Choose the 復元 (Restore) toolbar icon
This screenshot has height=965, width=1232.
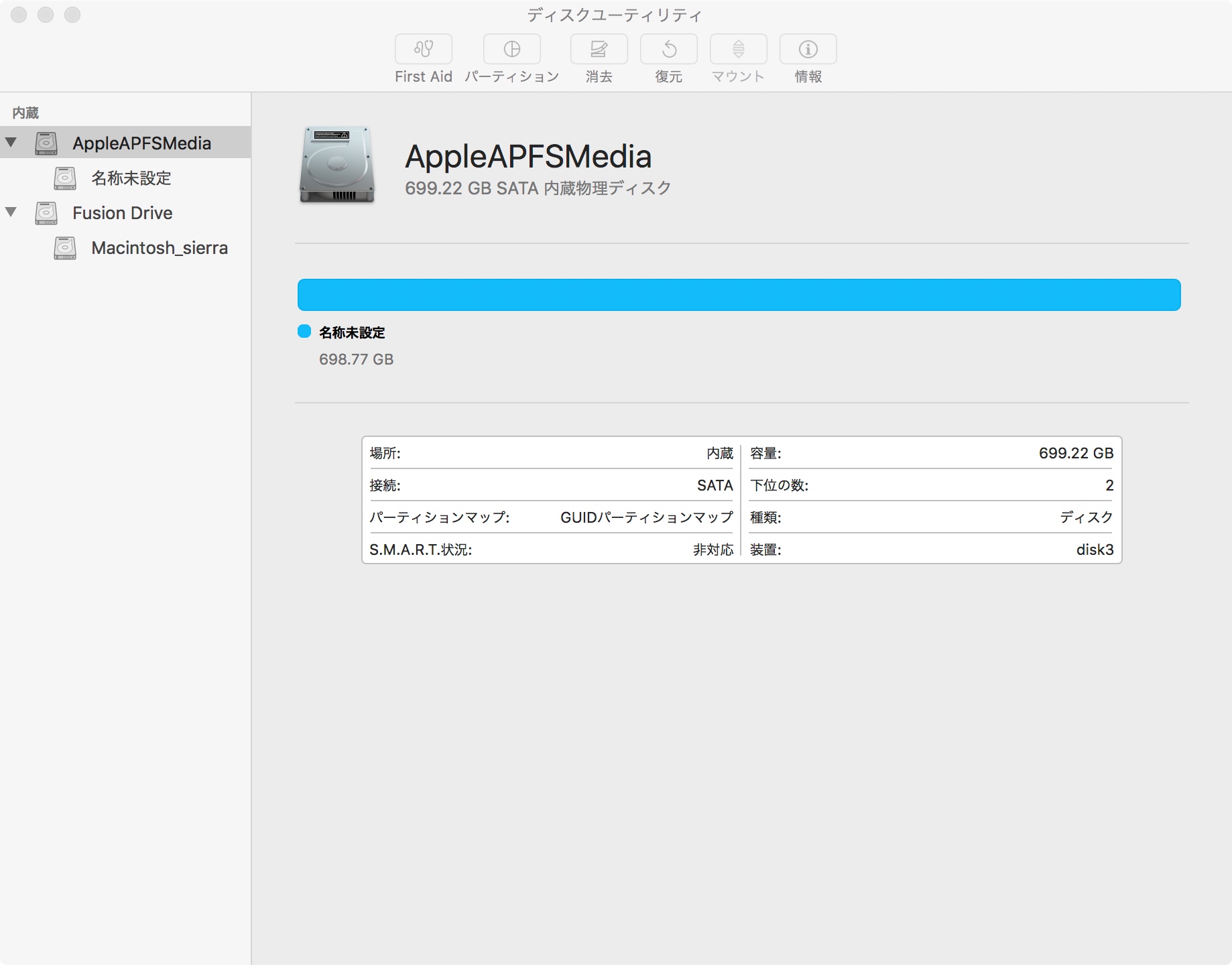(x=668, y=49)
